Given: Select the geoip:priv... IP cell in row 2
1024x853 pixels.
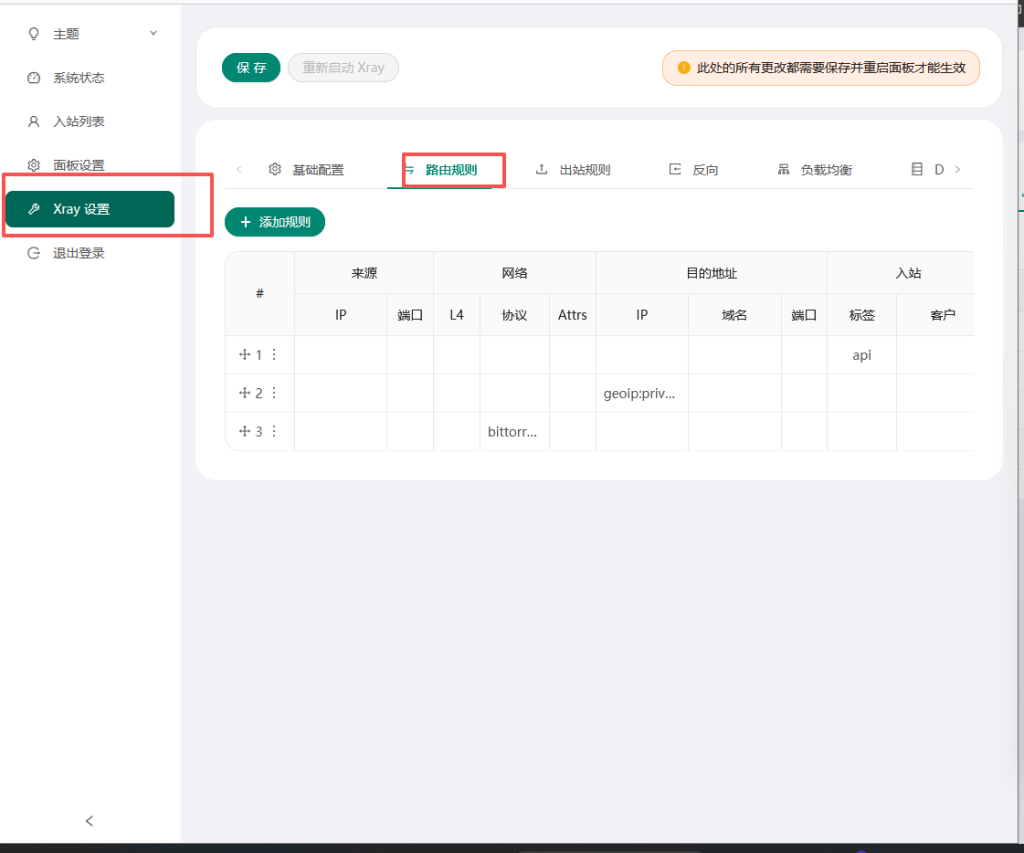Looking at the screenshot, I should [x=641, y=393].
